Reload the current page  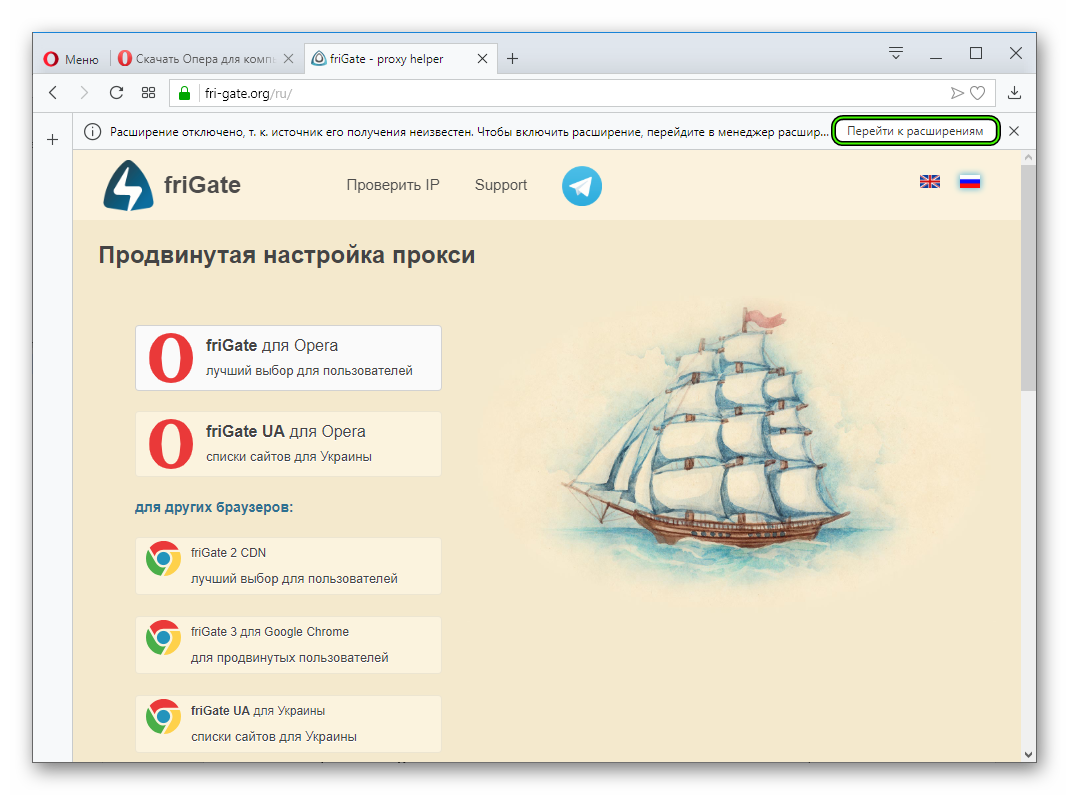click(117, 93)
